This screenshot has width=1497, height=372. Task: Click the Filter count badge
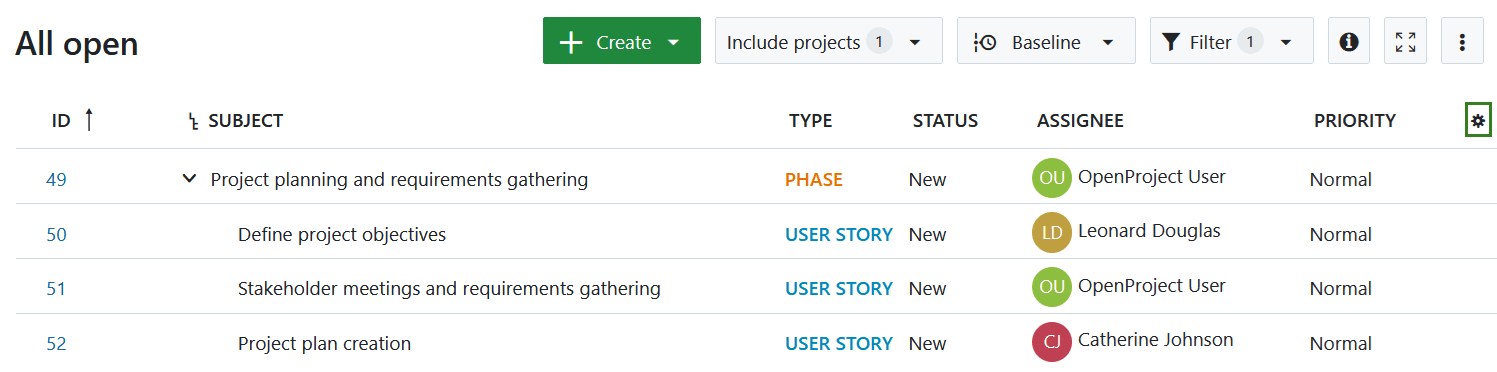(x=1250, y=42)
